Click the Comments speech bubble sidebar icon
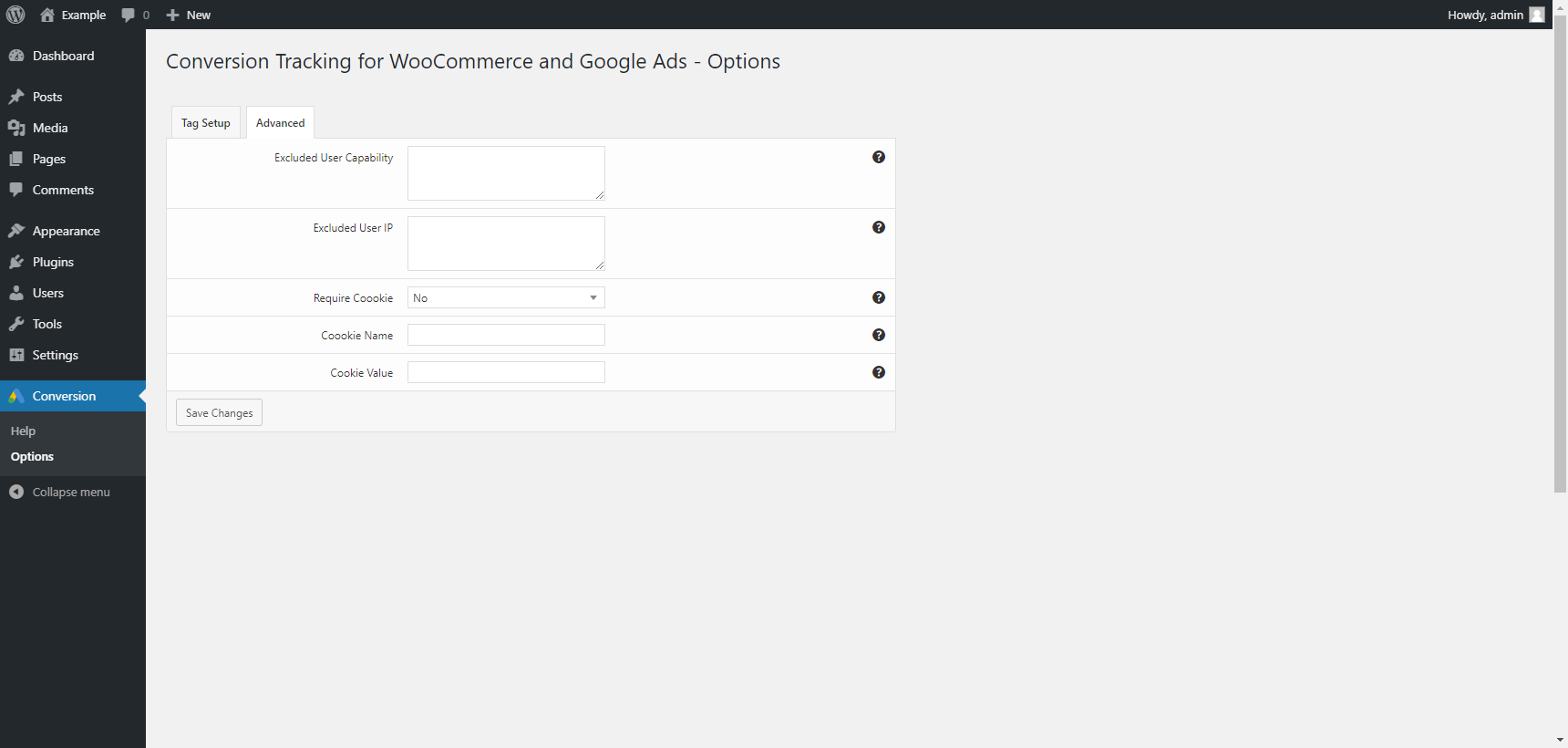Viewport: 1568px width, 748px height. [x=16, y=190]
